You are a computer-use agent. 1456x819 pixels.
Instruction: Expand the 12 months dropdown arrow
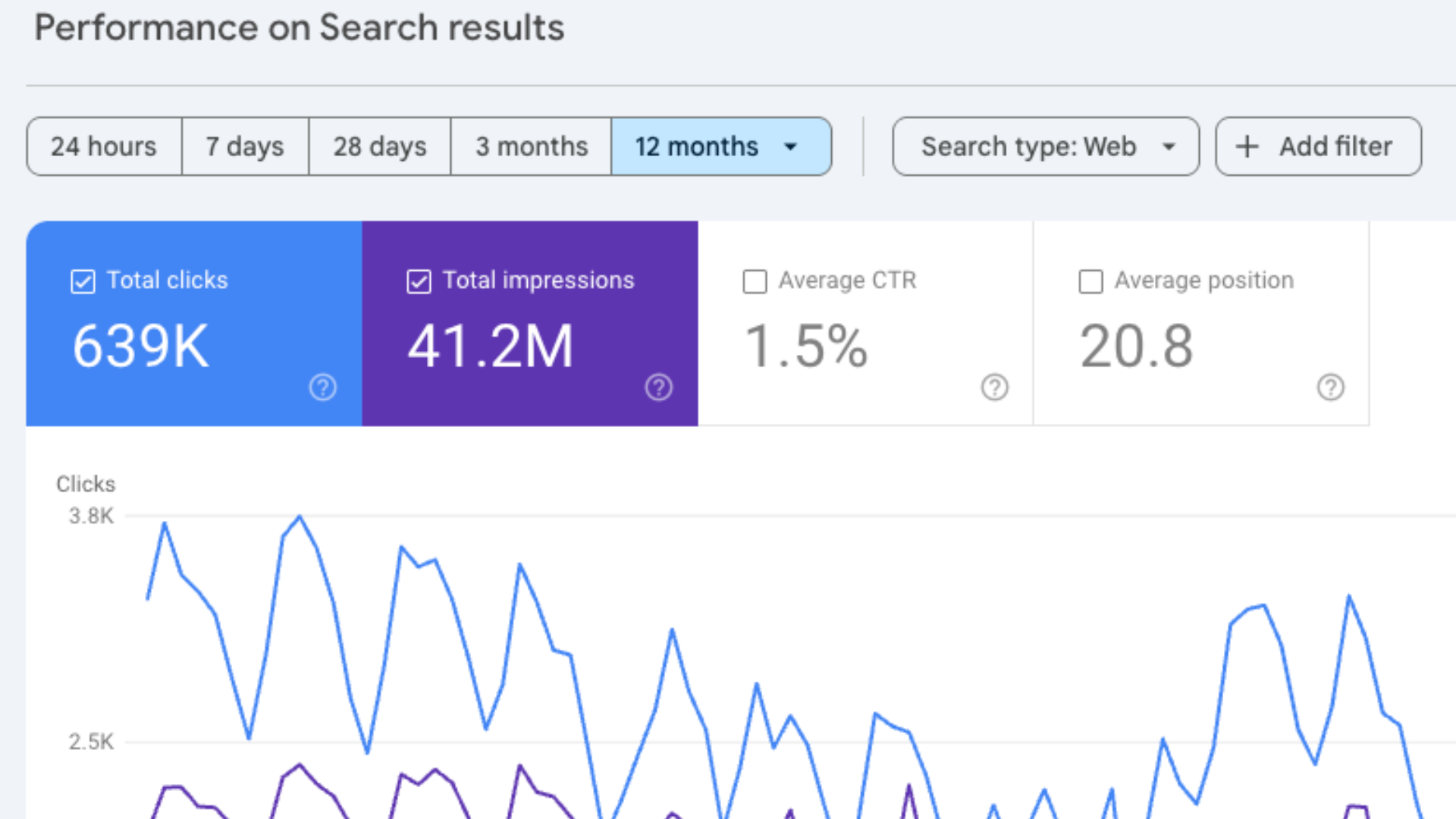(x=791, y=146)
